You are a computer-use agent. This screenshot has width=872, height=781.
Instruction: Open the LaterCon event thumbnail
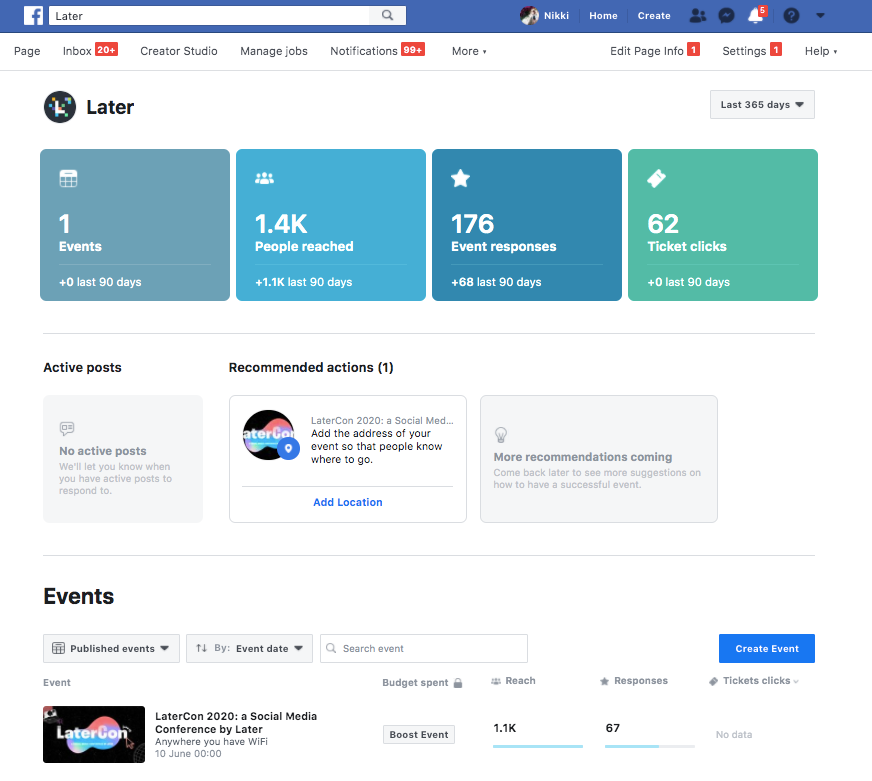(x=94, y=734)
